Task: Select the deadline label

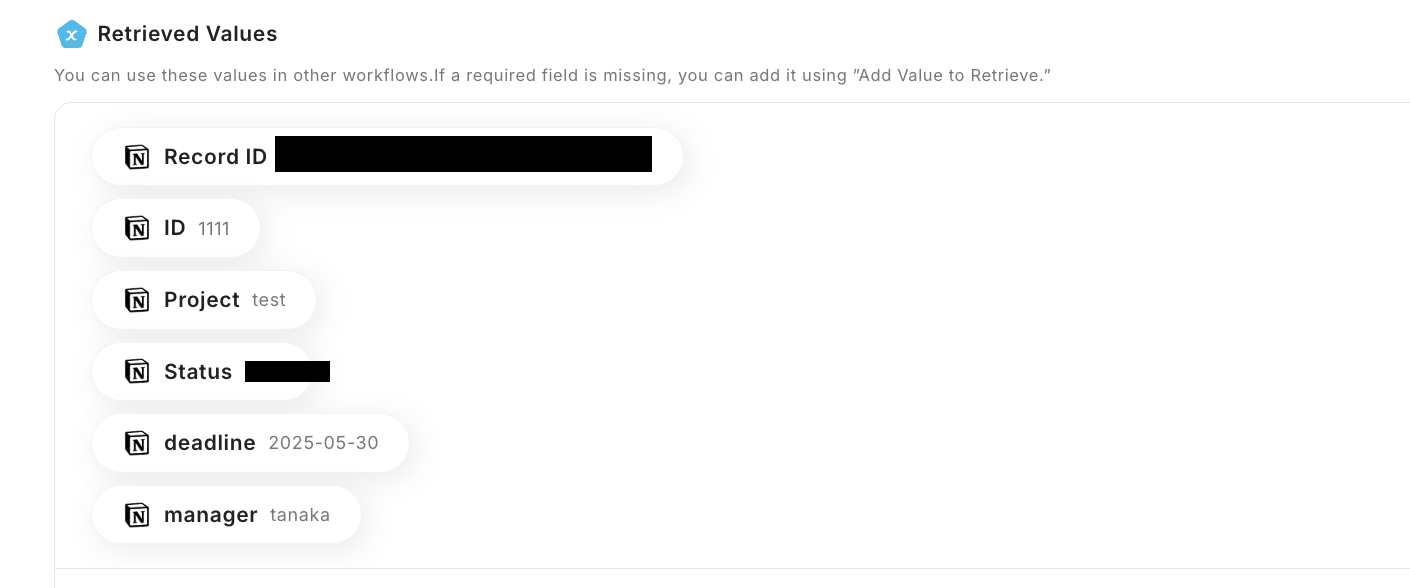Action: [x=210, y=443]
